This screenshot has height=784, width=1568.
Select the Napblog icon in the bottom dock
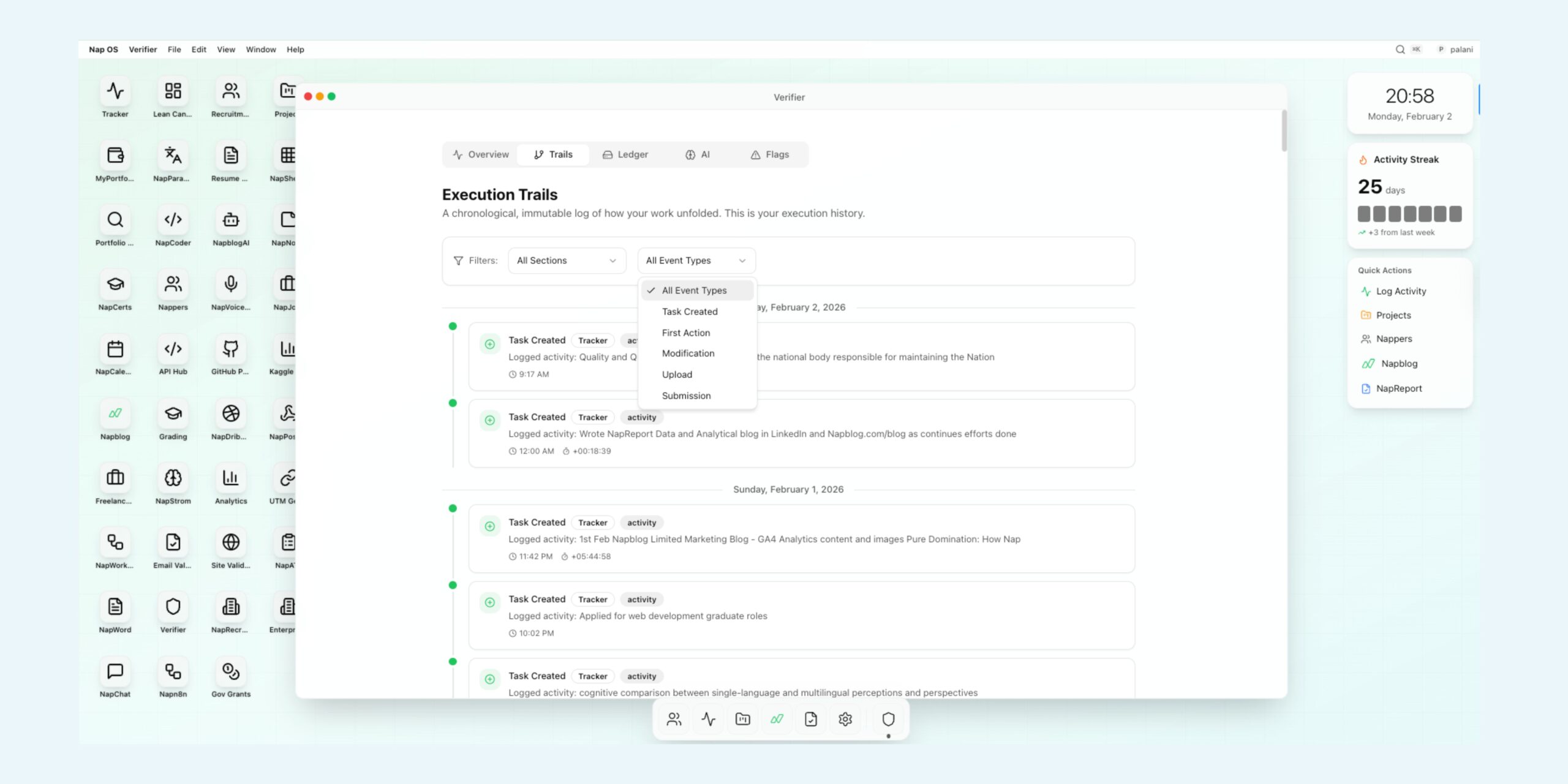776,719
